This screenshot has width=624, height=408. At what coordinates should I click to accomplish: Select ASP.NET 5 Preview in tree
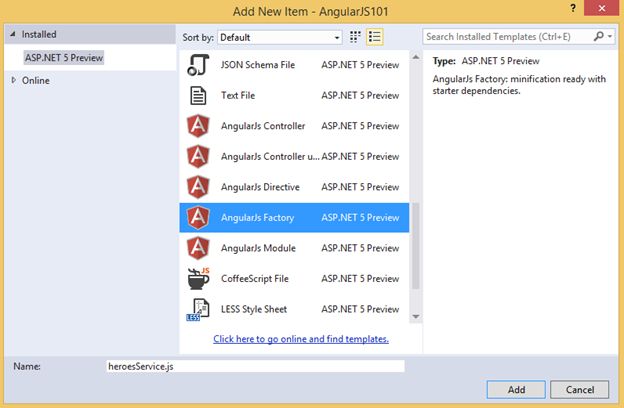coord(64,58)
